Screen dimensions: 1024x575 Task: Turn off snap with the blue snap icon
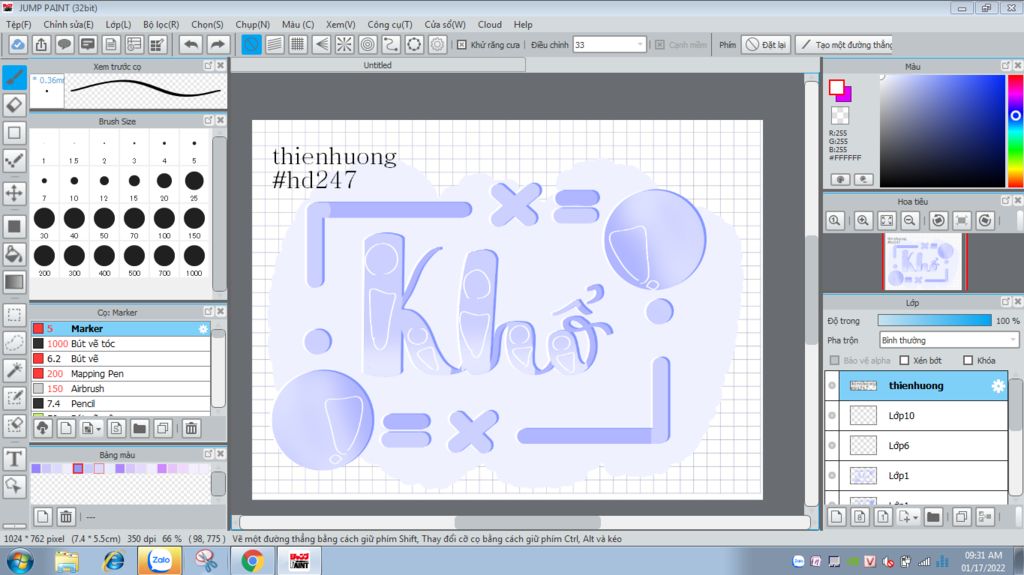251,44
